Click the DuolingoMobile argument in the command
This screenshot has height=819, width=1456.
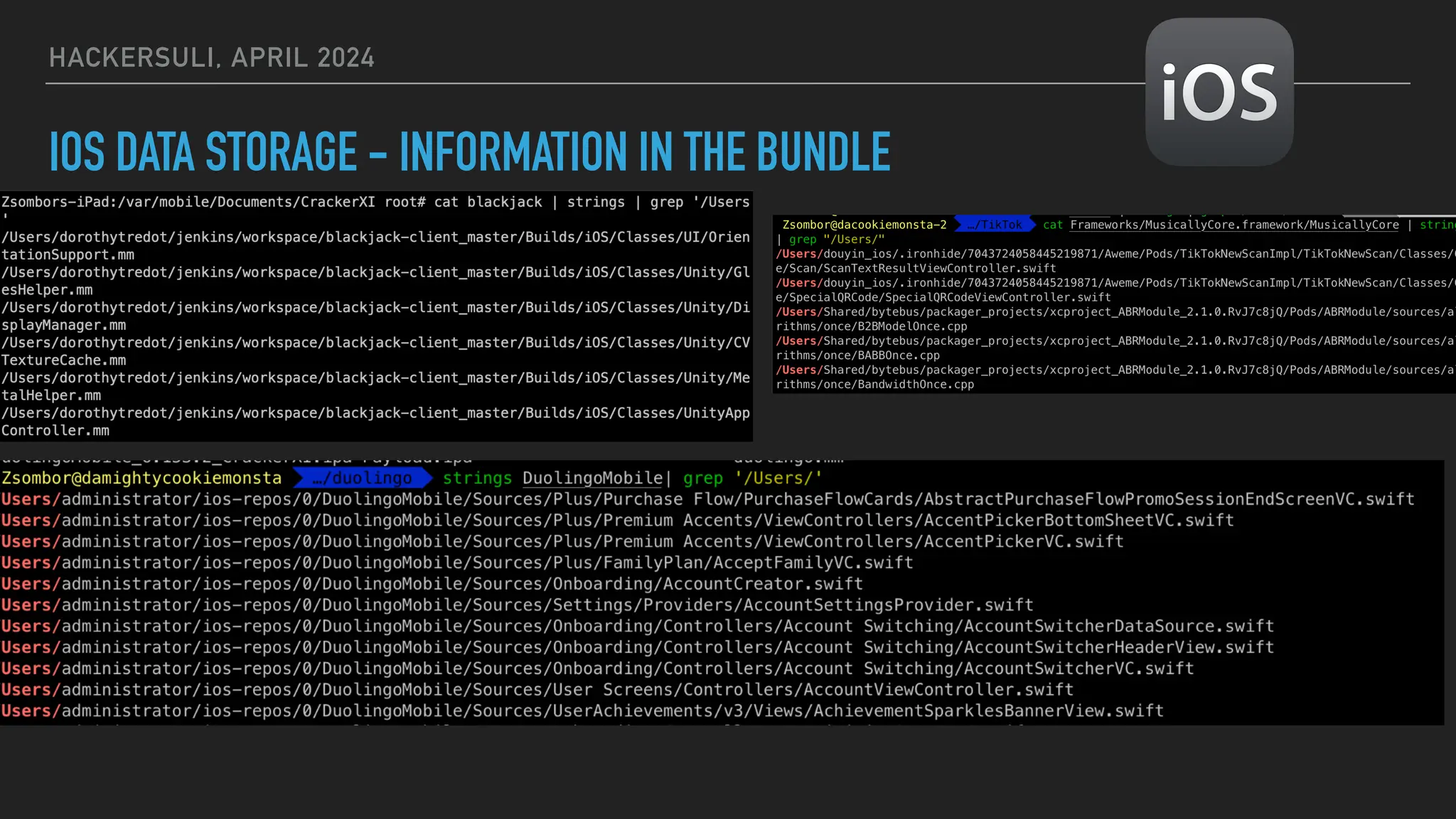tap(593, 478)
